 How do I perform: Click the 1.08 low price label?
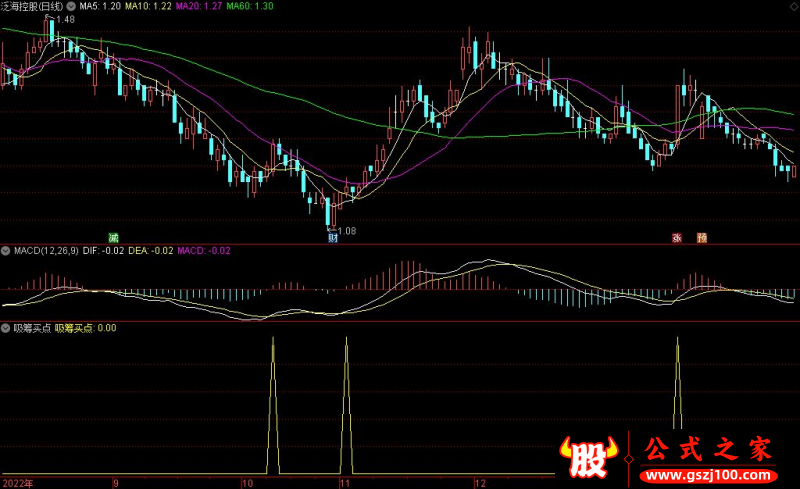click(x=346, y=231)
